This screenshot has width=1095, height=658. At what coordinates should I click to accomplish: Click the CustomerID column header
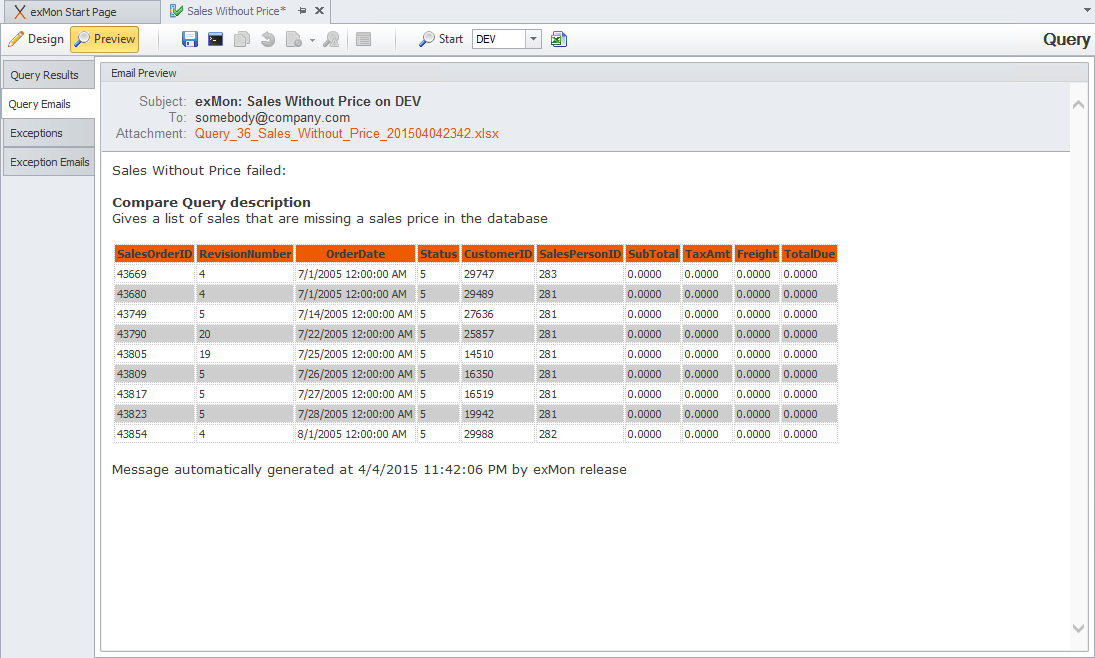pyautogui.click(x=498, y=254)
